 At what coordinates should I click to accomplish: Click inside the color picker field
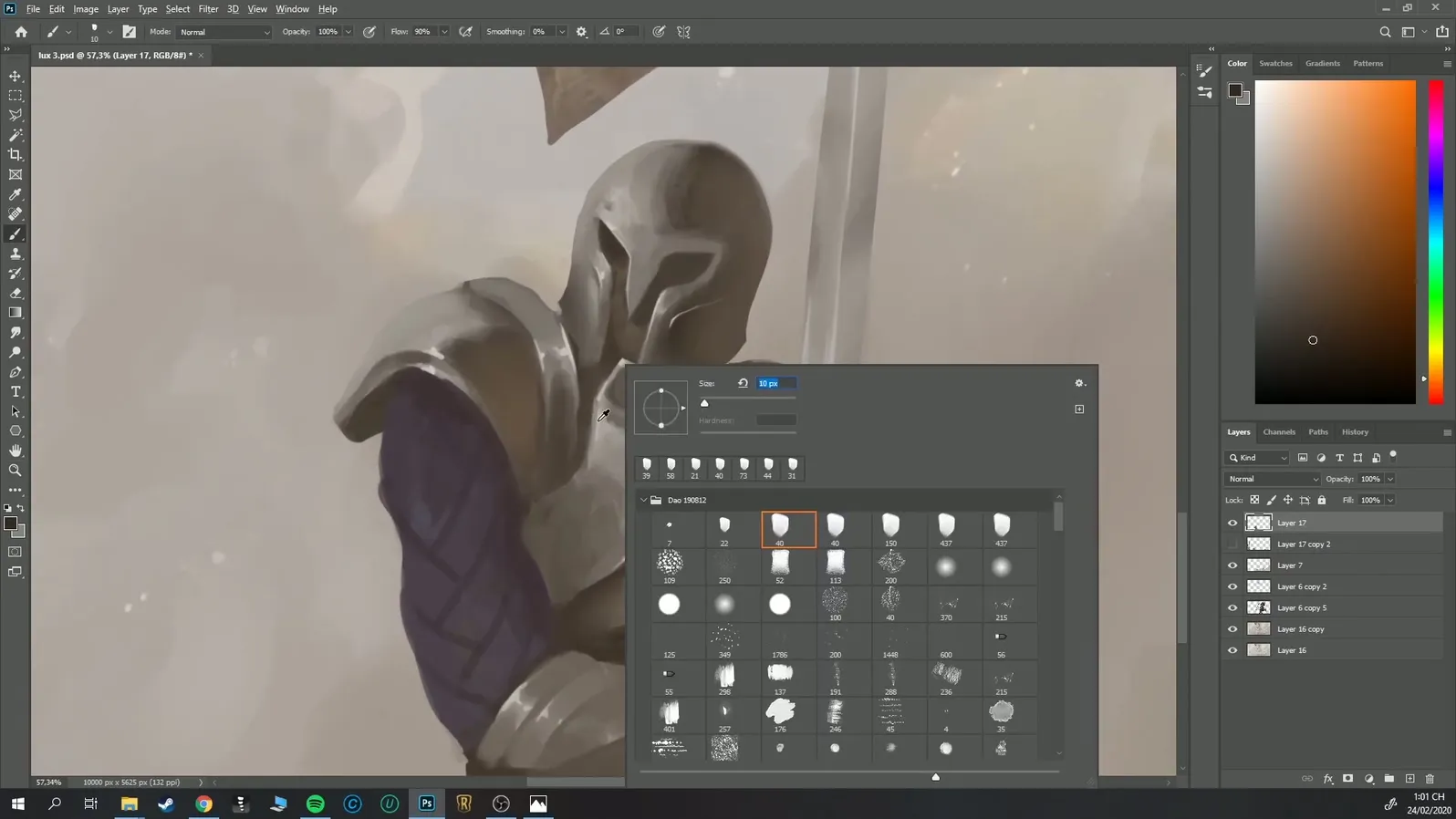(x=1335, y=242)
